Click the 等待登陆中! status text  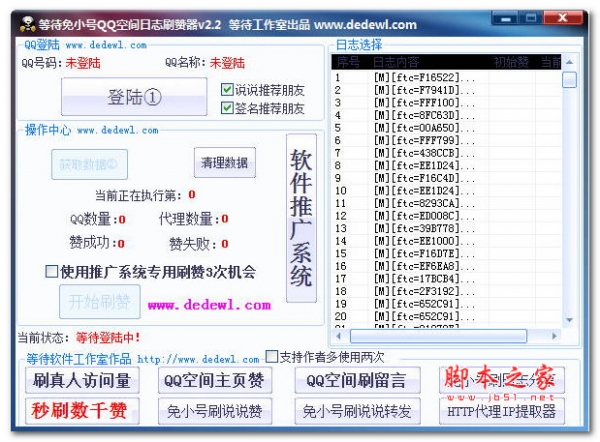pyautogui.click(x=108, y=337)
